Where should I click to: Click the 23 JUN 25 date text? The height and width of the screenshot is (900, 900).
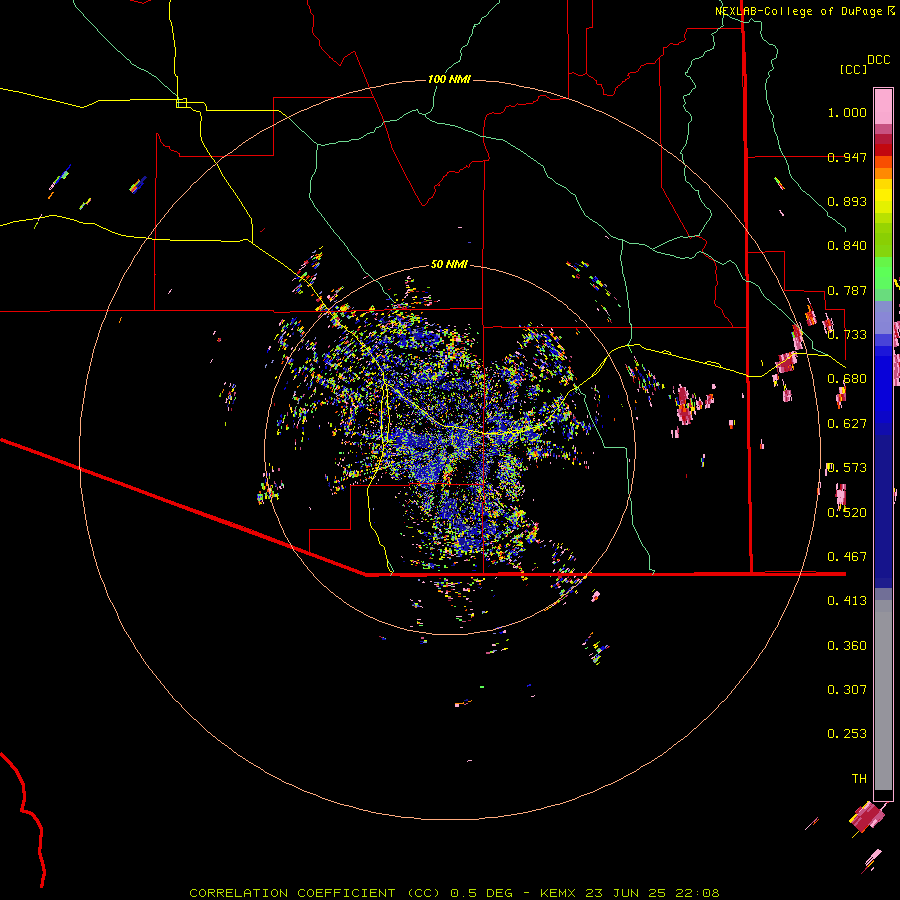(625, 893)
